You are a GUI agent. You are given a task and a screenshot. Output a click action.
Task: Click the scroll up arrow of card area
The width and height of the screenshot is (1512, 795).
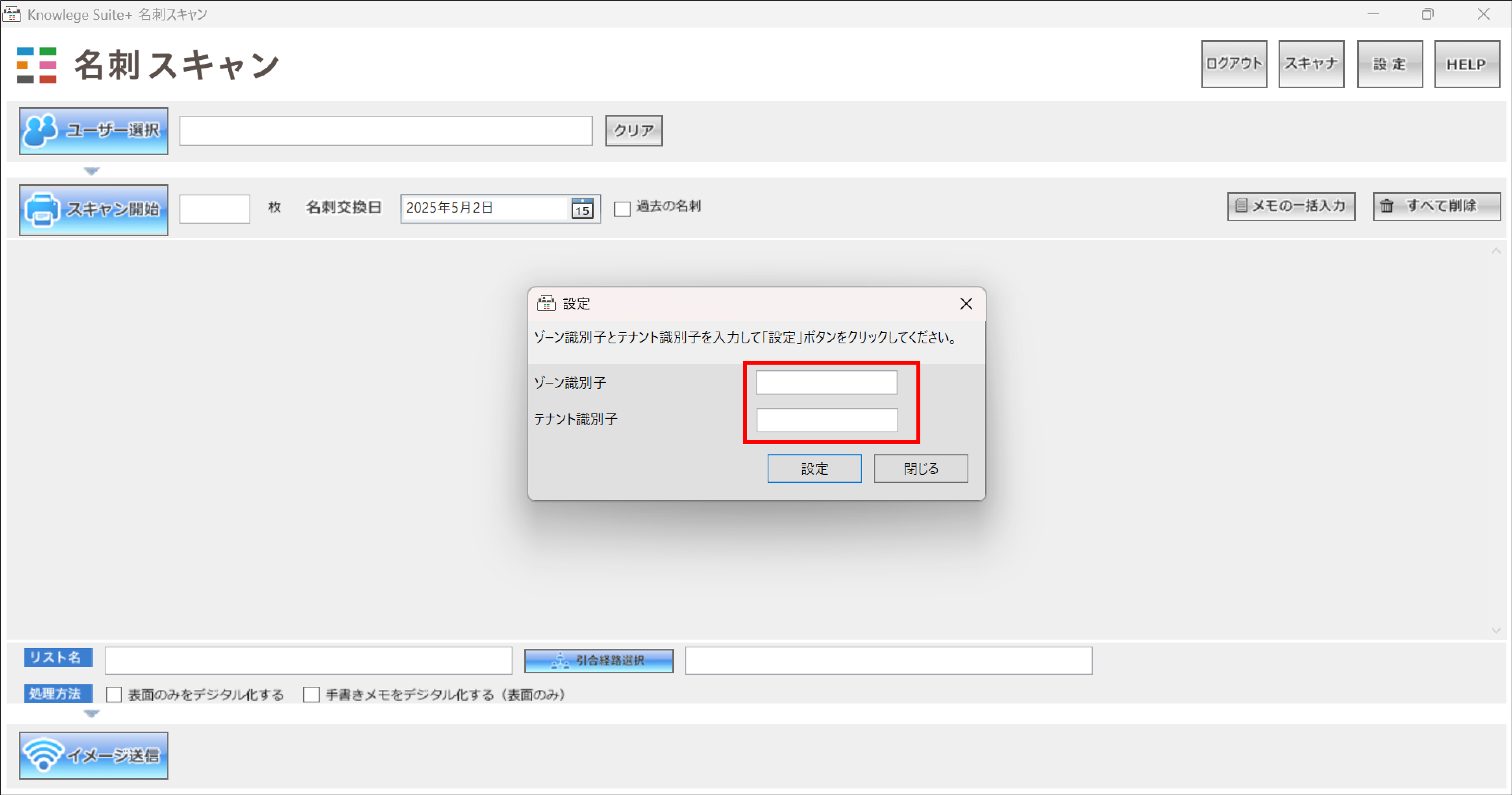click(1495, 251)
